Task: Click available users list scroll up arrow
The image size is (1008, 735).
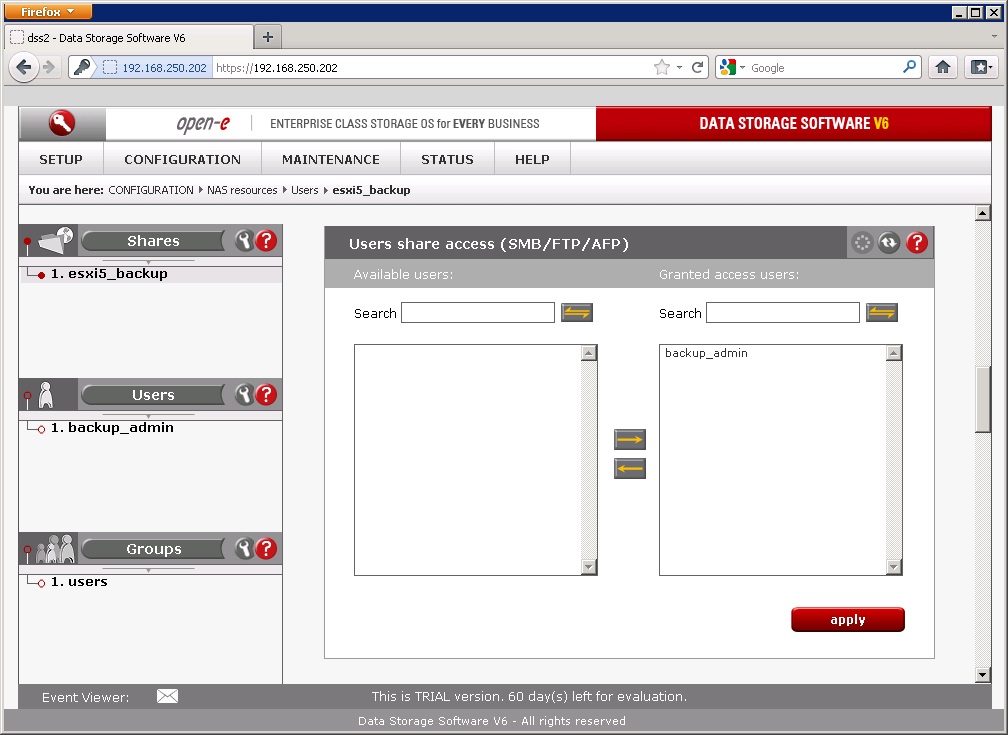Action: pyautogui.click(x=589, y=352)
